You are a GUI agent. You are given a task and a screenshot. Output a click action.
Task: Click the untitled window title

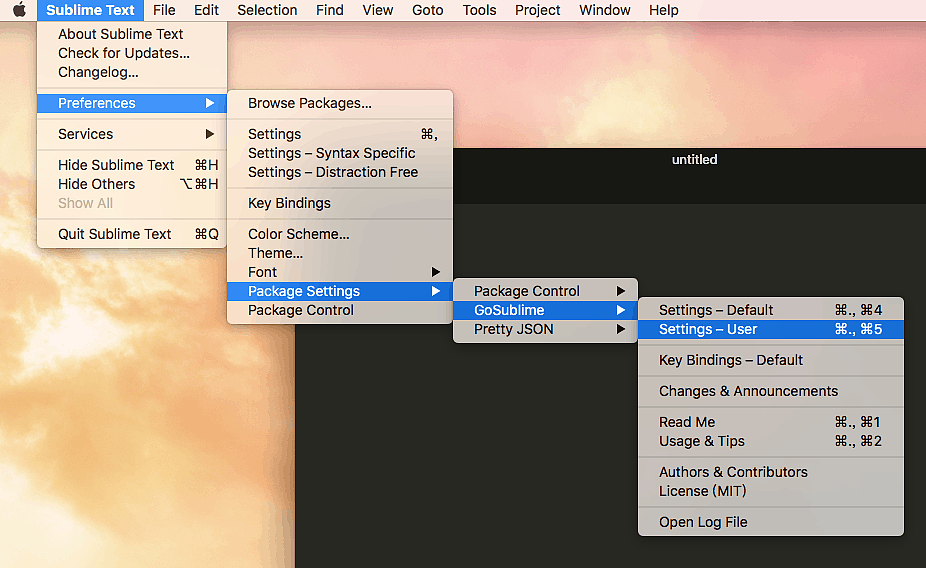coord(694,159)
